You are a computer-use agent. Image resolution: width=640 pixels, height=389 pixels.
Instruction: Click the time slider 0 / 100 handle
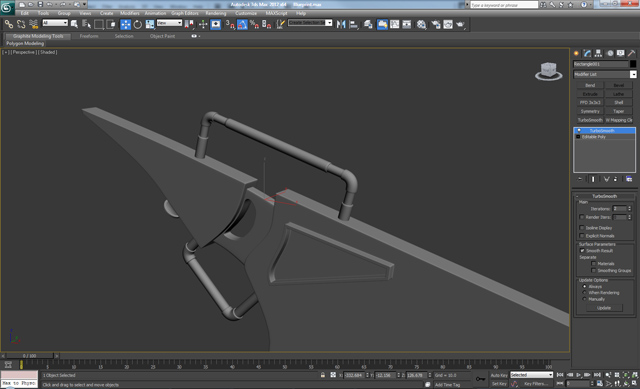(x=29, y=356)
